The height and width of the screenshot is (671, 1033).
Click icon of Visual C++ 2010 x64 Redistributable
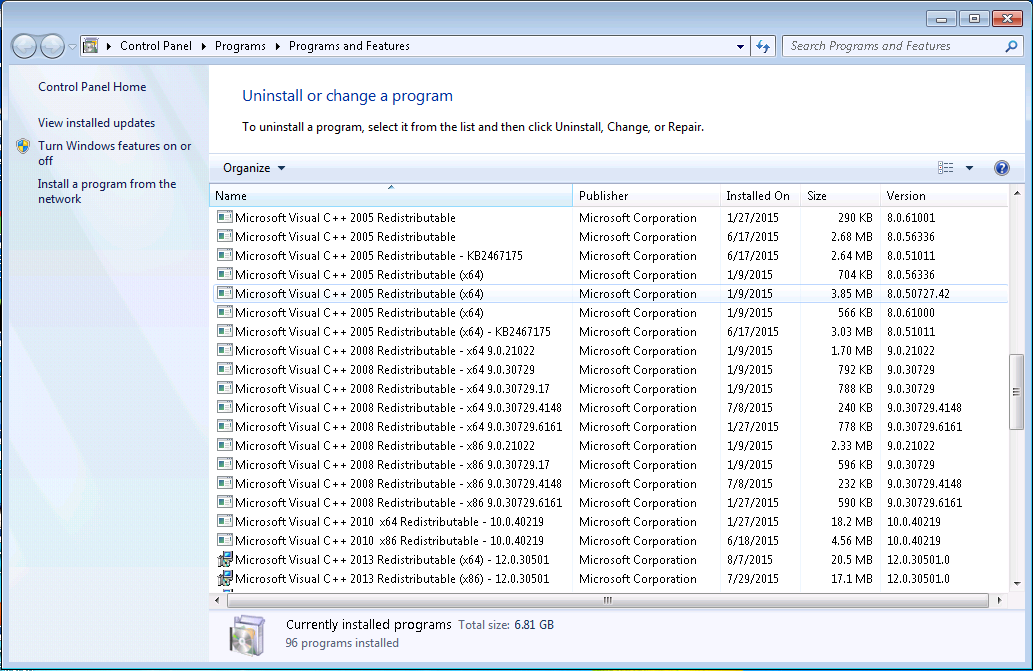(225, 521)
